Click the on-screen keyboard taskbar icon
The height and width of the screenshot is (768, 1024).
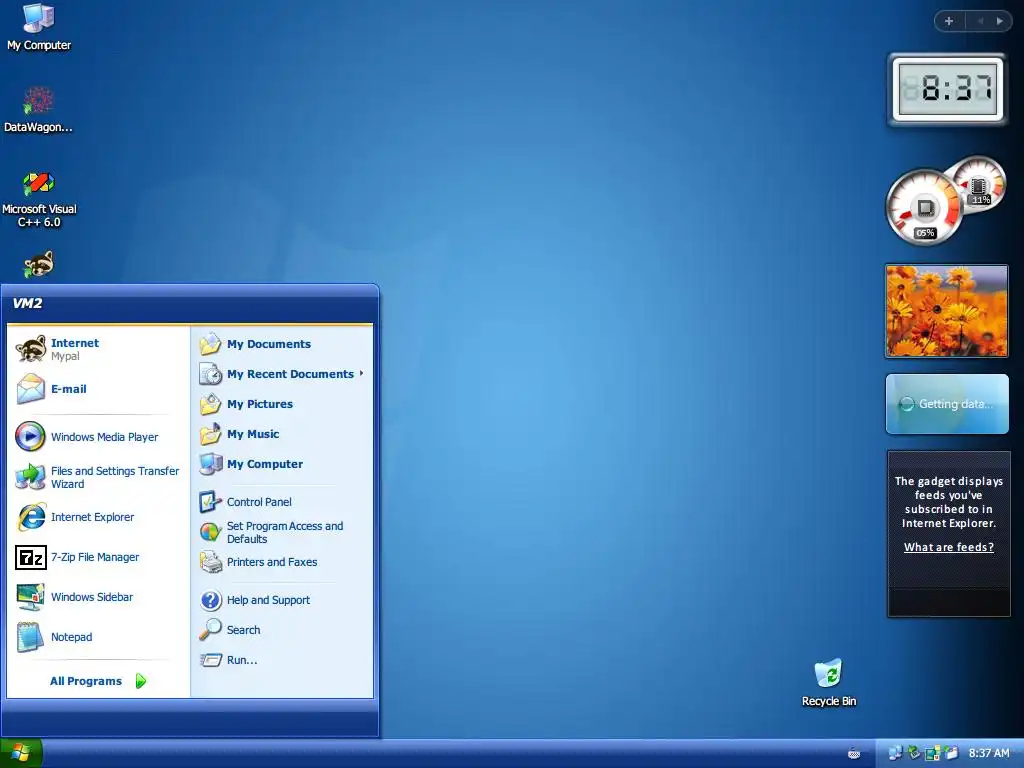pos(854,754)
